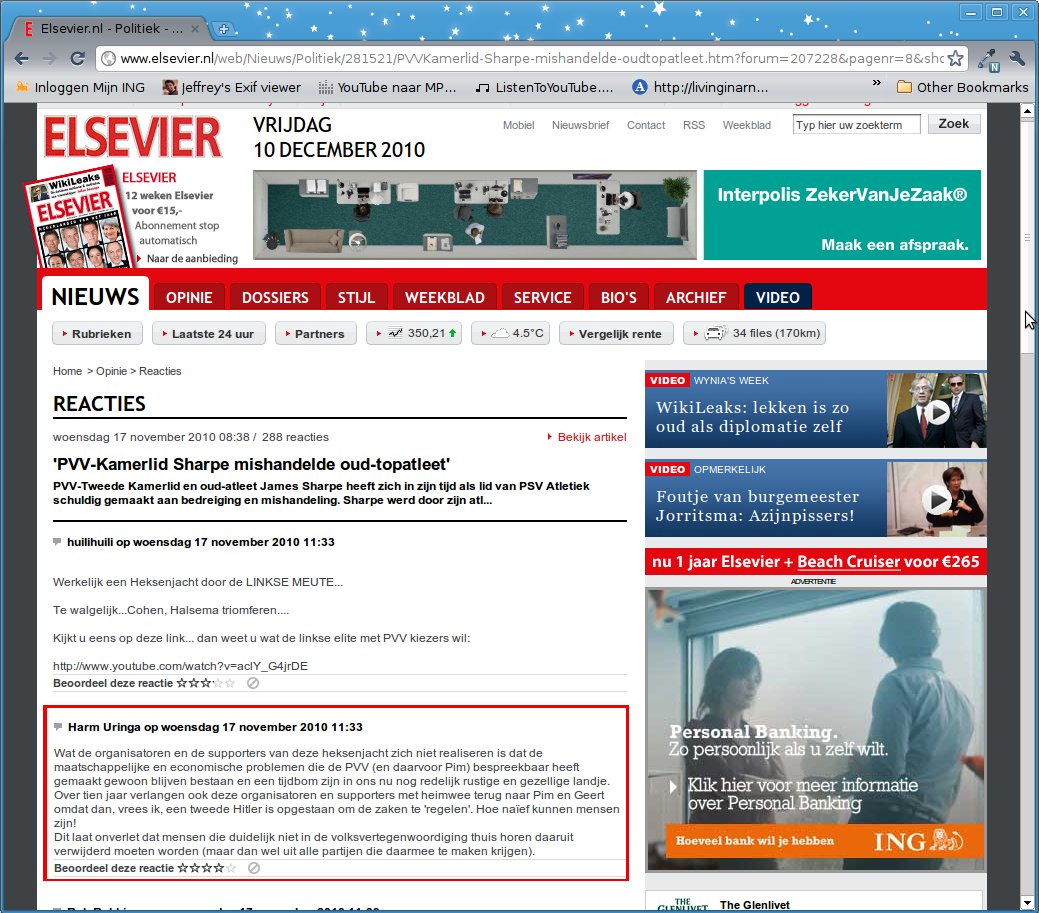Switch to the BIO'S tab
1039x913 pixels.
tap(618, 297)
